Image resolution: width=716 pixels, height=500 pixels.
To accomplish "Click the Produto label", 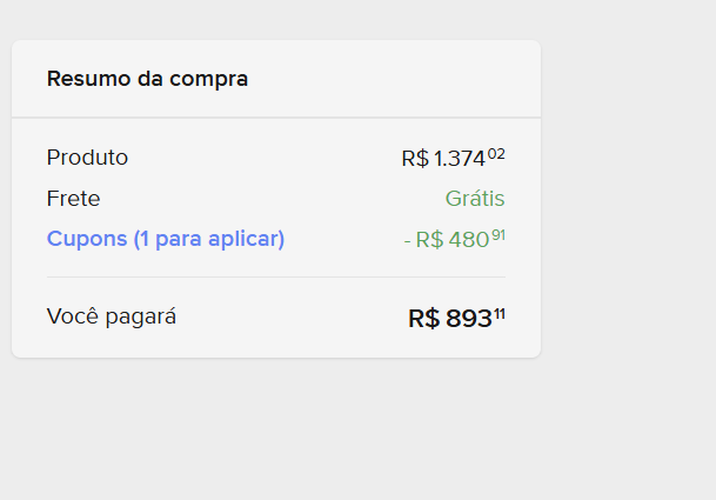I will click(87, 157).
